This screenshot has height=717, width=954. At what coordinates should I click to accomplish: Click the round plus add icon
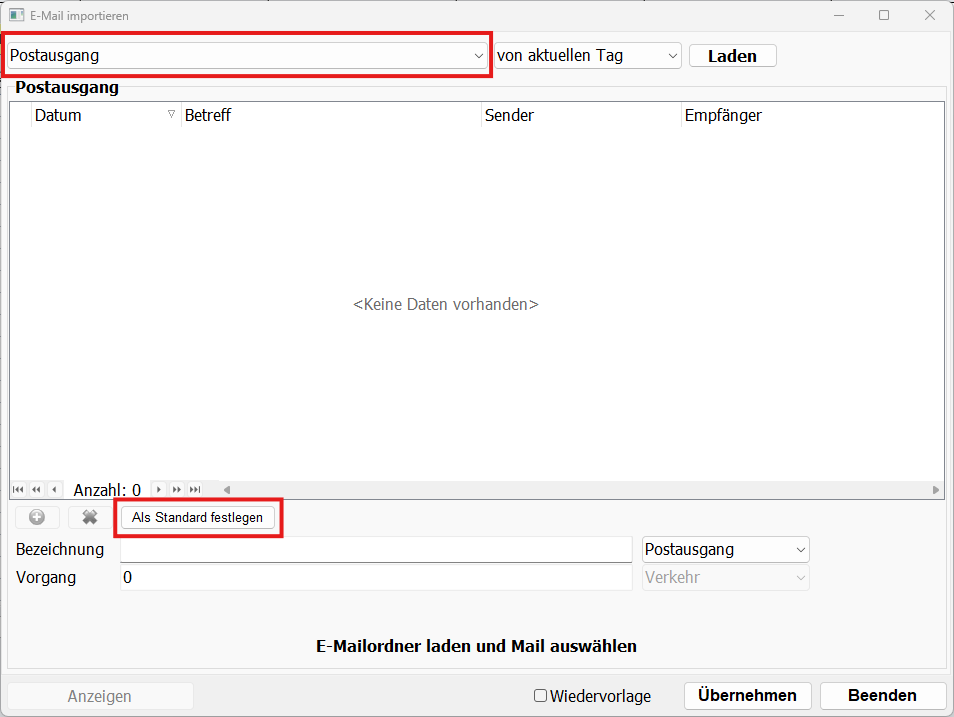coord(37,517)
